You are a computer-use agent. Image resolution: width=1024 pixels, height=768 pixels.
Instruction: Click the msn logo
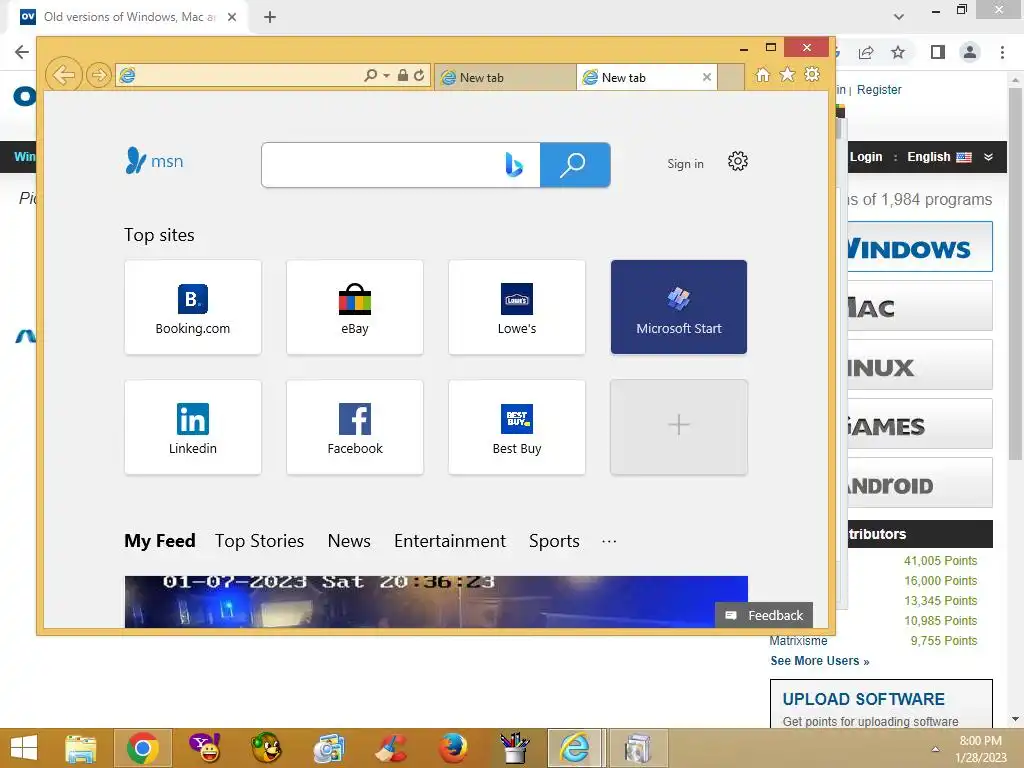(155, 161)
